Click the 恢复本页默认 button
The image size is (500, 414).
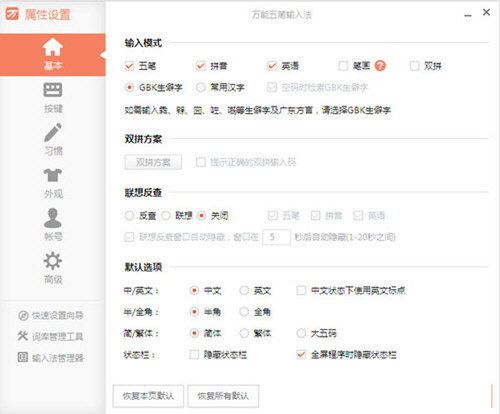[148, 396]
